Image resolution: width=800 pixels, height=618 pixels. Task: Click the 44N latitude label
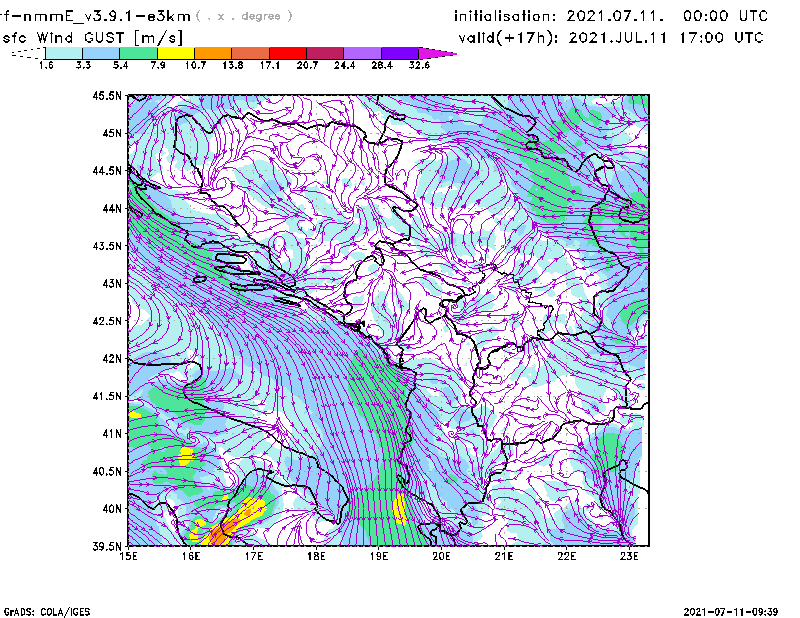pyautogui.click(x=112, y=208)
